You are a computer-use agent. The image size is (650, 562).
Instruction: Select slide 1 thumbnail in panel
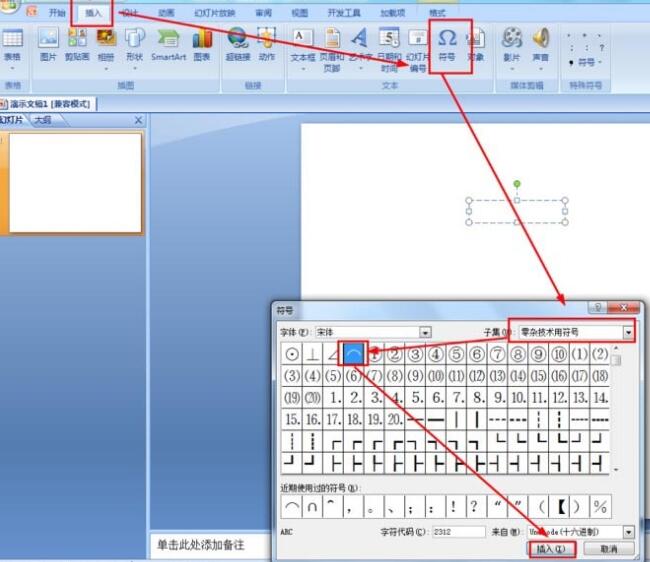(75, 181)
